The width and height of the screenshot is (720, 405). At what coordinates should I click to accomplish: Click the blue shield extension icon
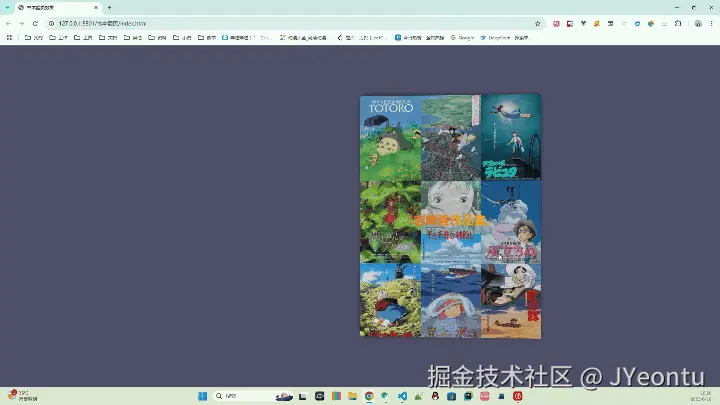pos(637,23)
